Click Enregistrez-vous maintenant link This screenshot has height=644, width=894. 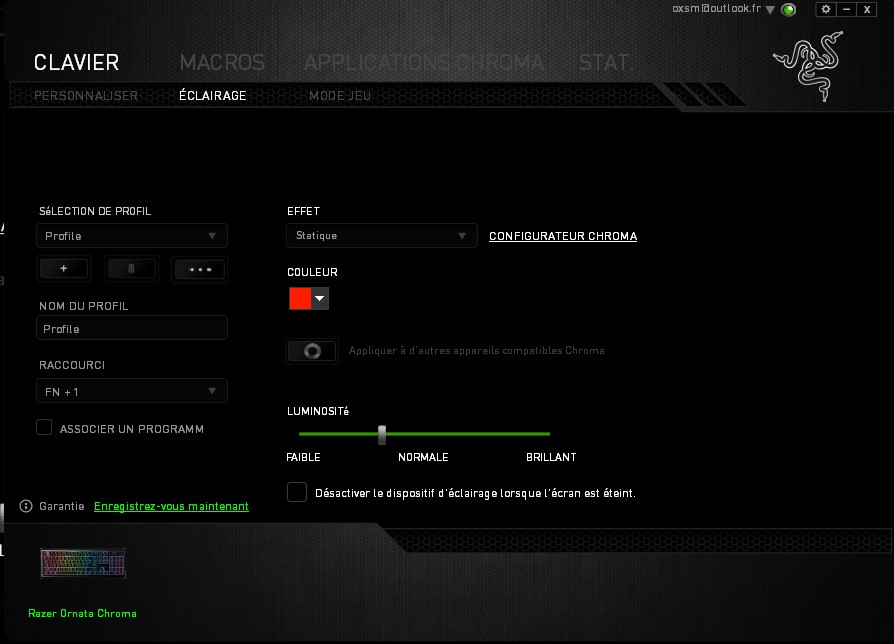[x=170, y=506]
